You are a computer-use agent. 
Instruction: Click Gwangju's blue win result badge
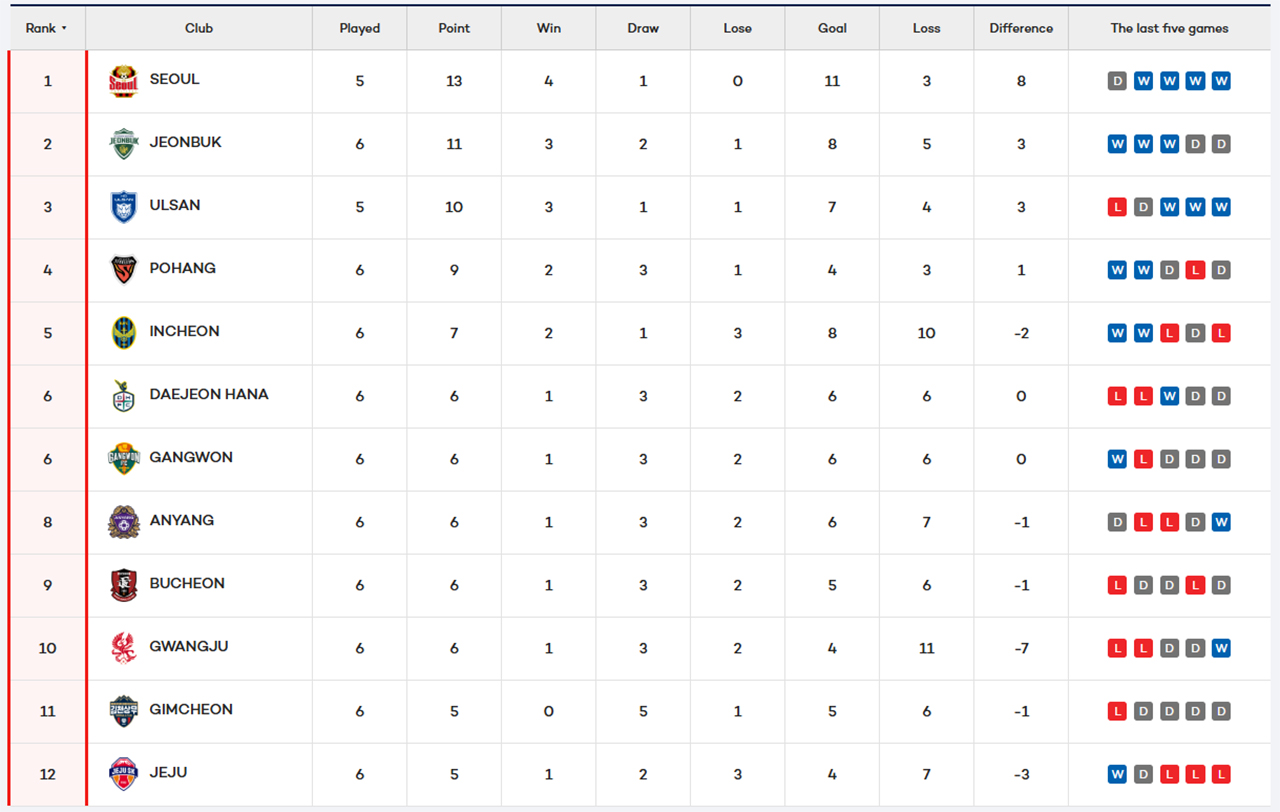1221,648
